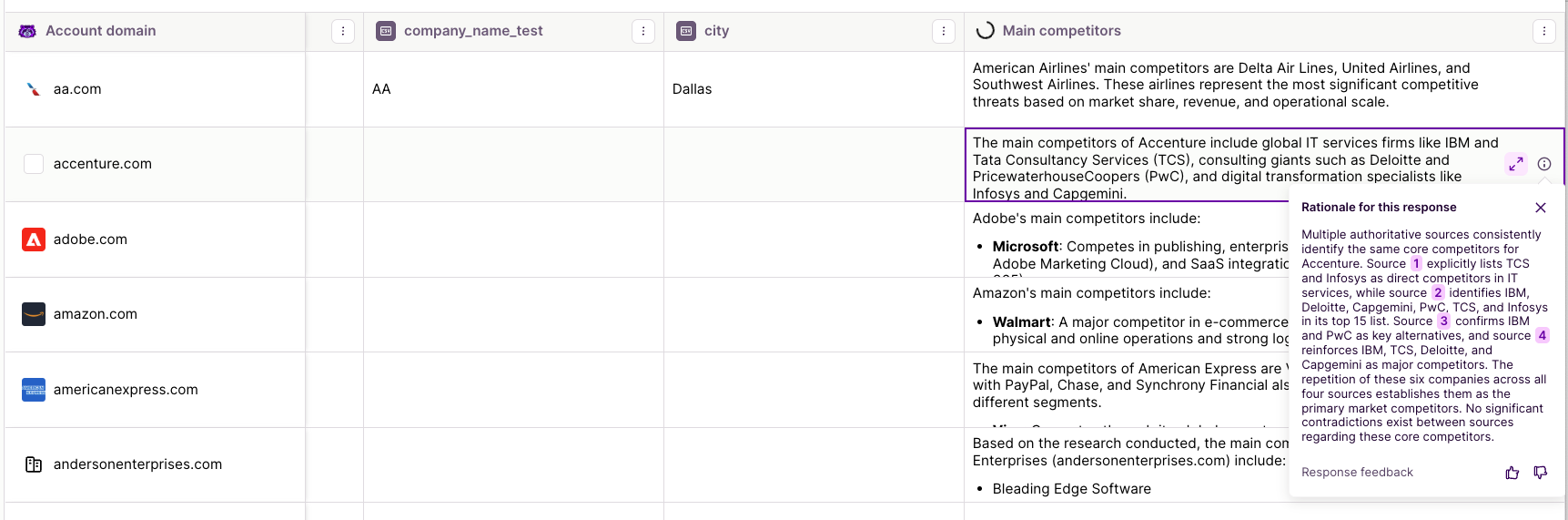Select the Anderson Enterprises competitors cell

pyautogui.click(x=1127, y=464)
